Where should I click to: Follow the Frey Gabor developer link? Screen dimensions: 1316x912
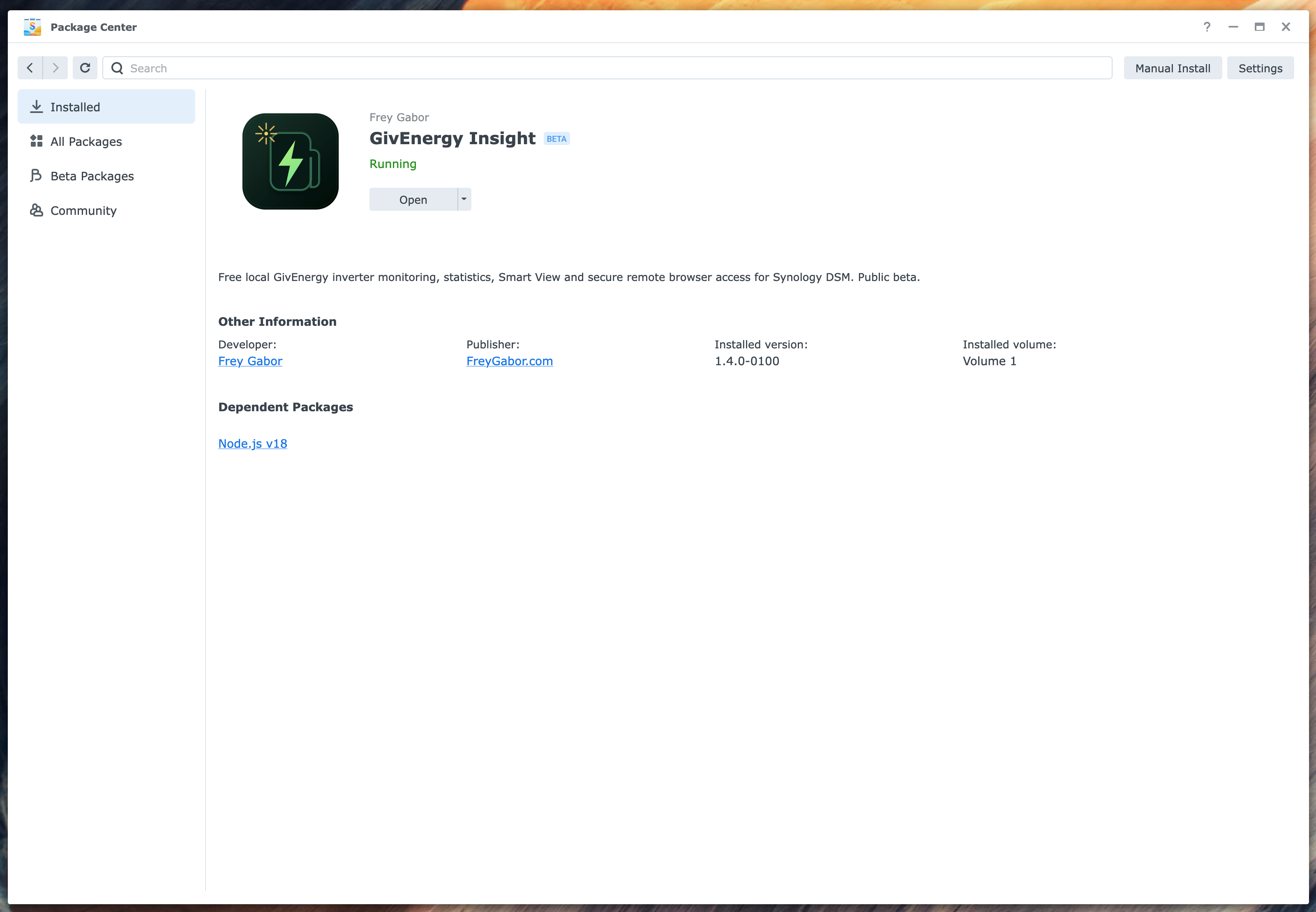coord(250,361)
